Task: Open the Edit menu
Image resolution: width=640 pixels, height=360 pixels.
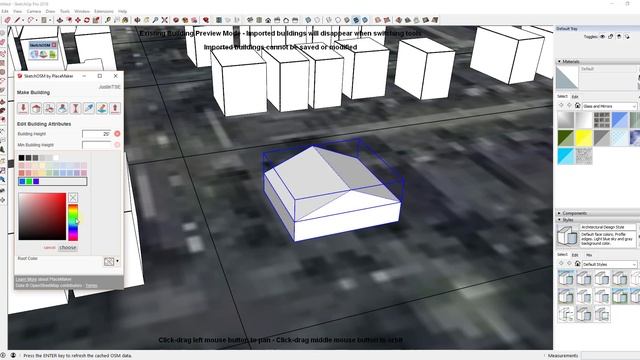Action: [5, 11]
